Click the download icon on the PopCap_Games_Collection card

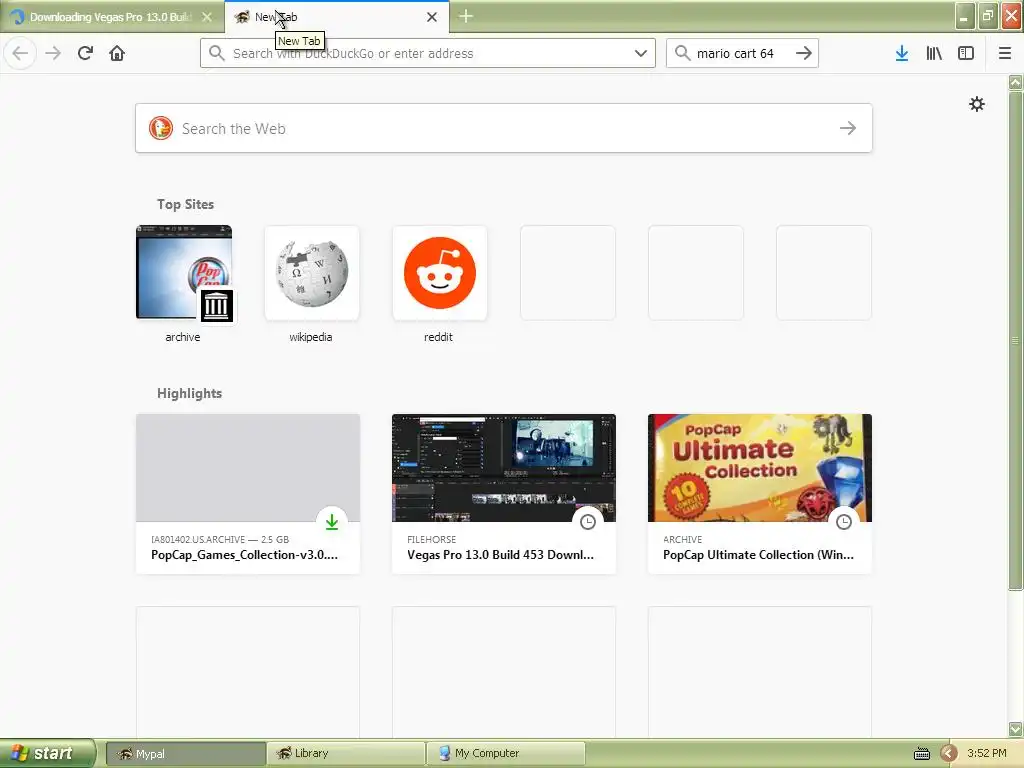[x=332, y=522]
